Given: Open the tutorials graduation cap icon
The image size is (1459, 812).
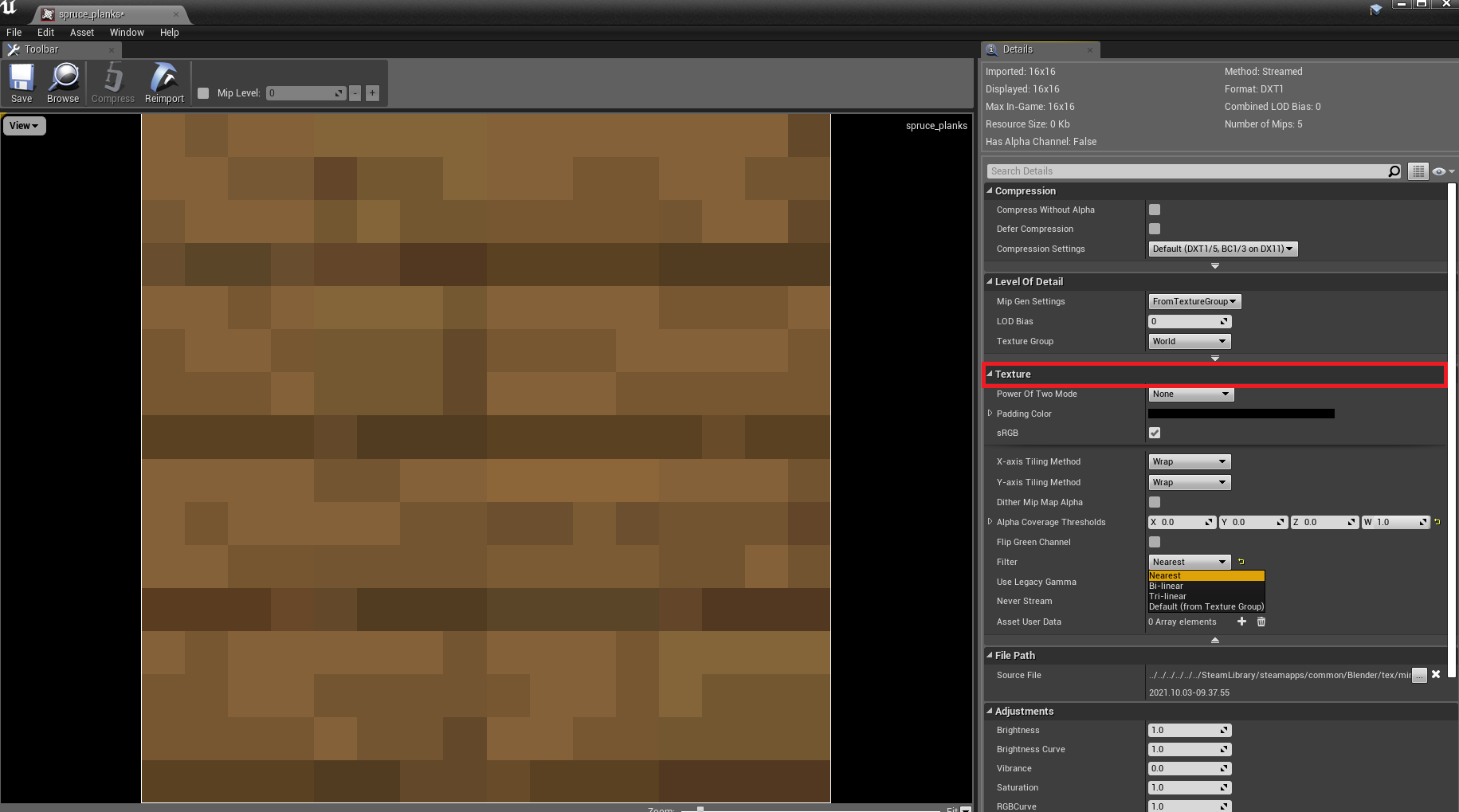Looking at the screenshot, I should (1376, 10).
